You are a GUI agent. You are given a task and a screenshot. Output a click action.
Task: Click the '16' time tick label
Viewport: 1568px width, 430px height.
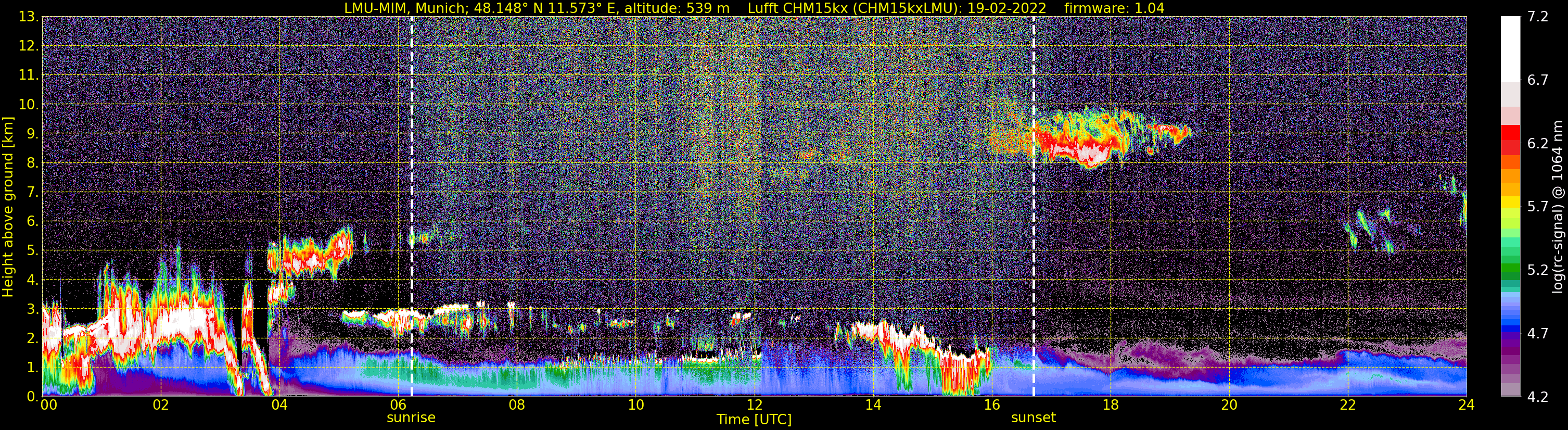coord(991,405)
